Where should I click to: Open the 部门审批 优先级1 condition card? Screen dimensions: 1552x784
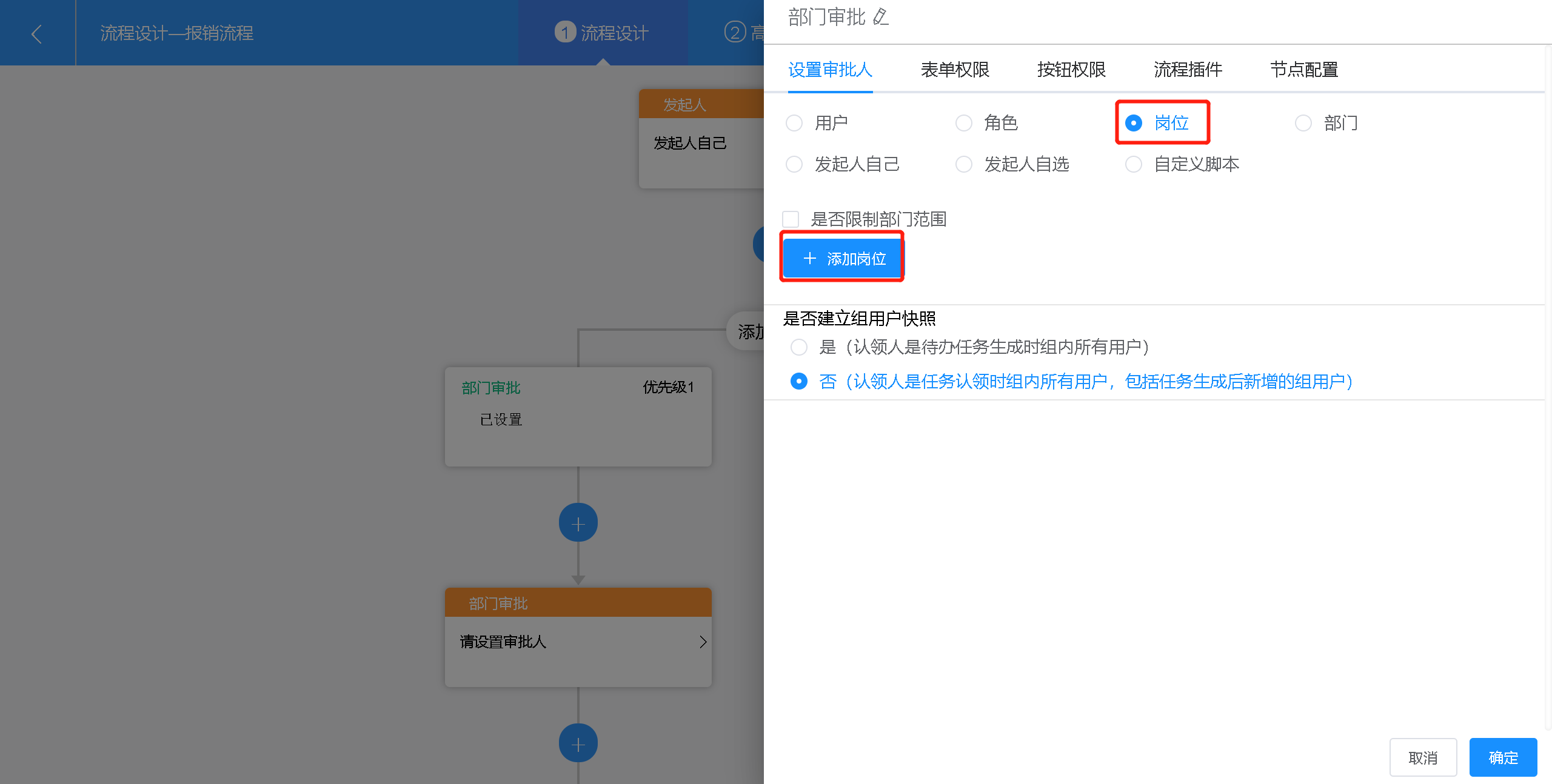(578, 416)
